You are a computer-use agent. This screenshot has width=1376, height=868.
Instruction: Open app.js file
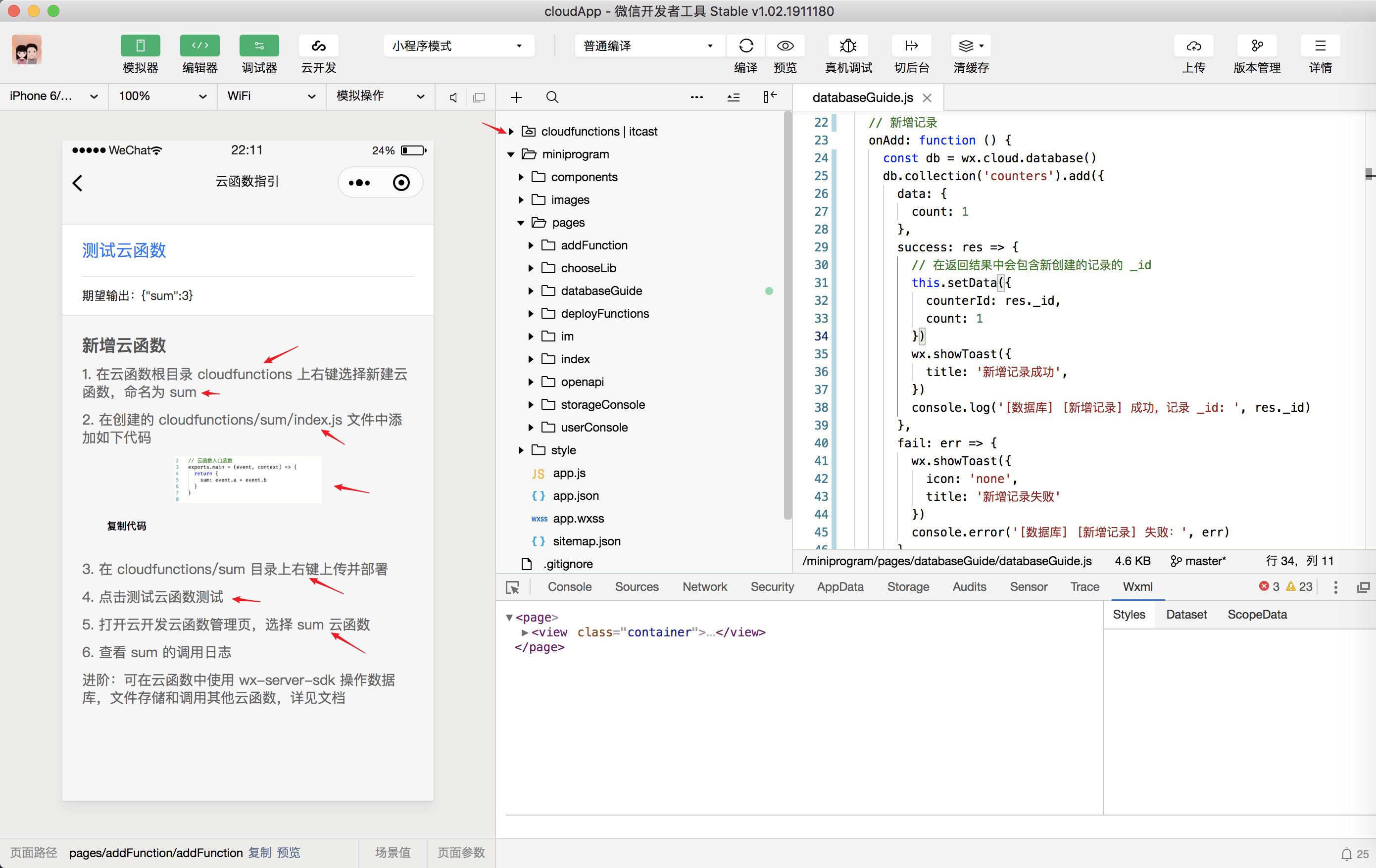click(x=569, y=473)
